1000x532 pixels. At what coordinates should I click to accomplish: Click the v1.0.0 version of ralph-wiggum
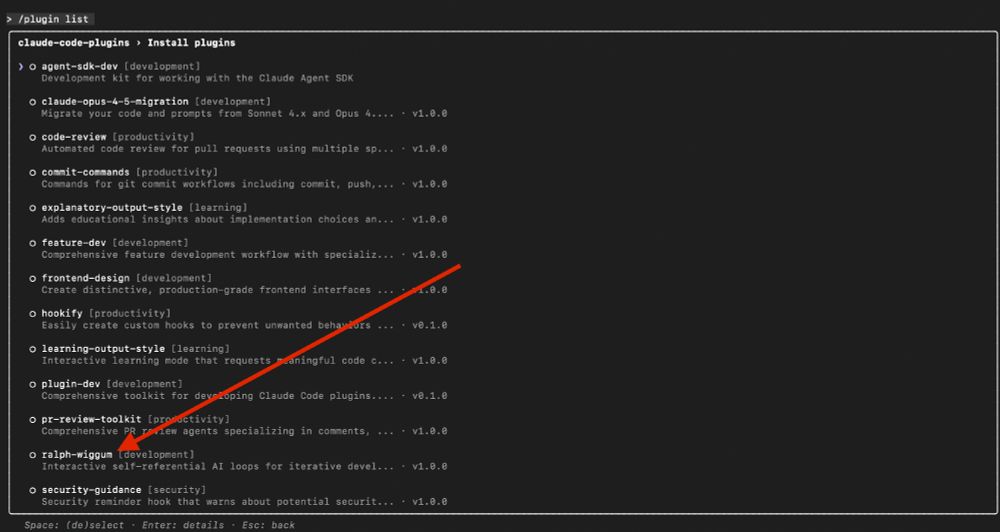click(x=430, y=466)
